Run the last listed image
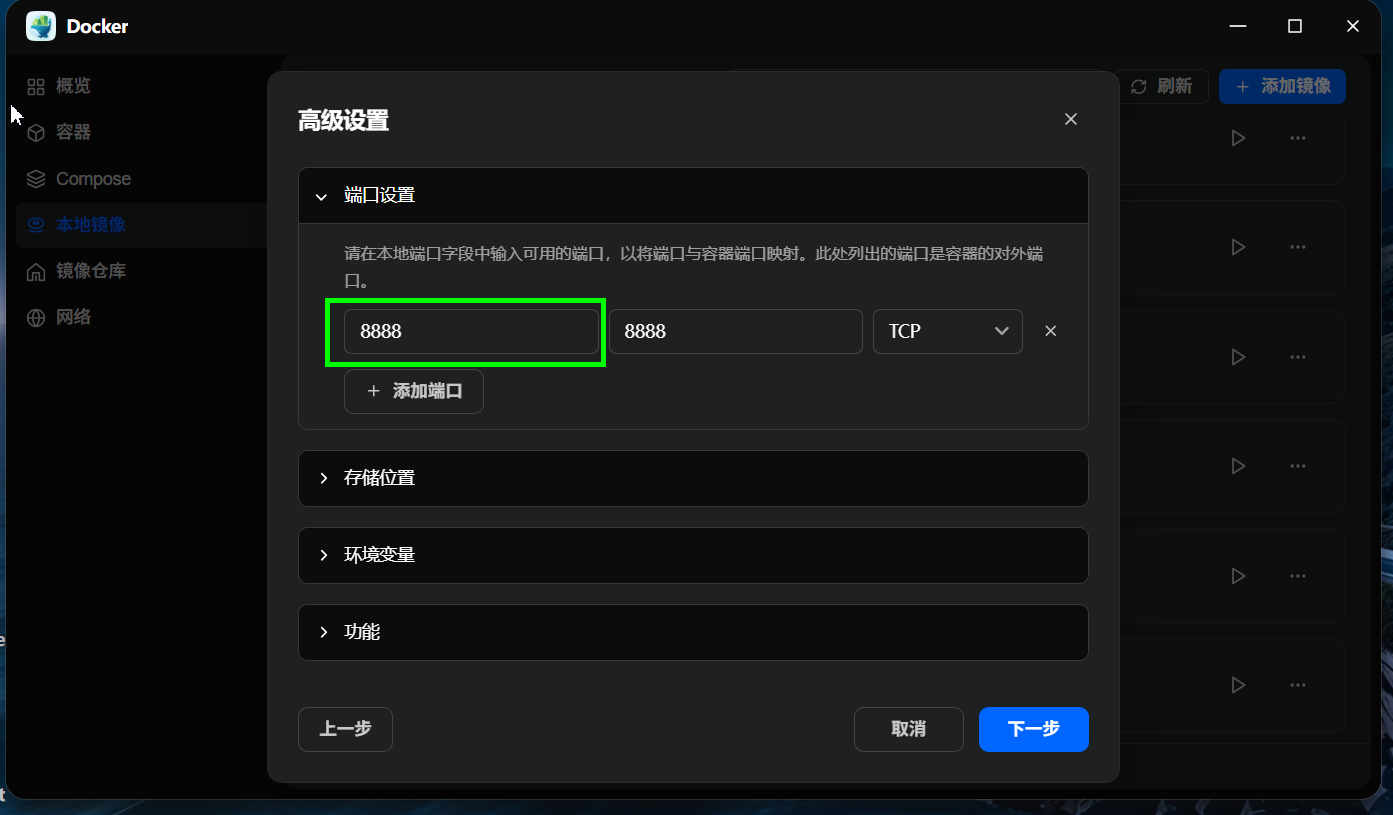1393x815 pixels. (x=1237, y=685)
